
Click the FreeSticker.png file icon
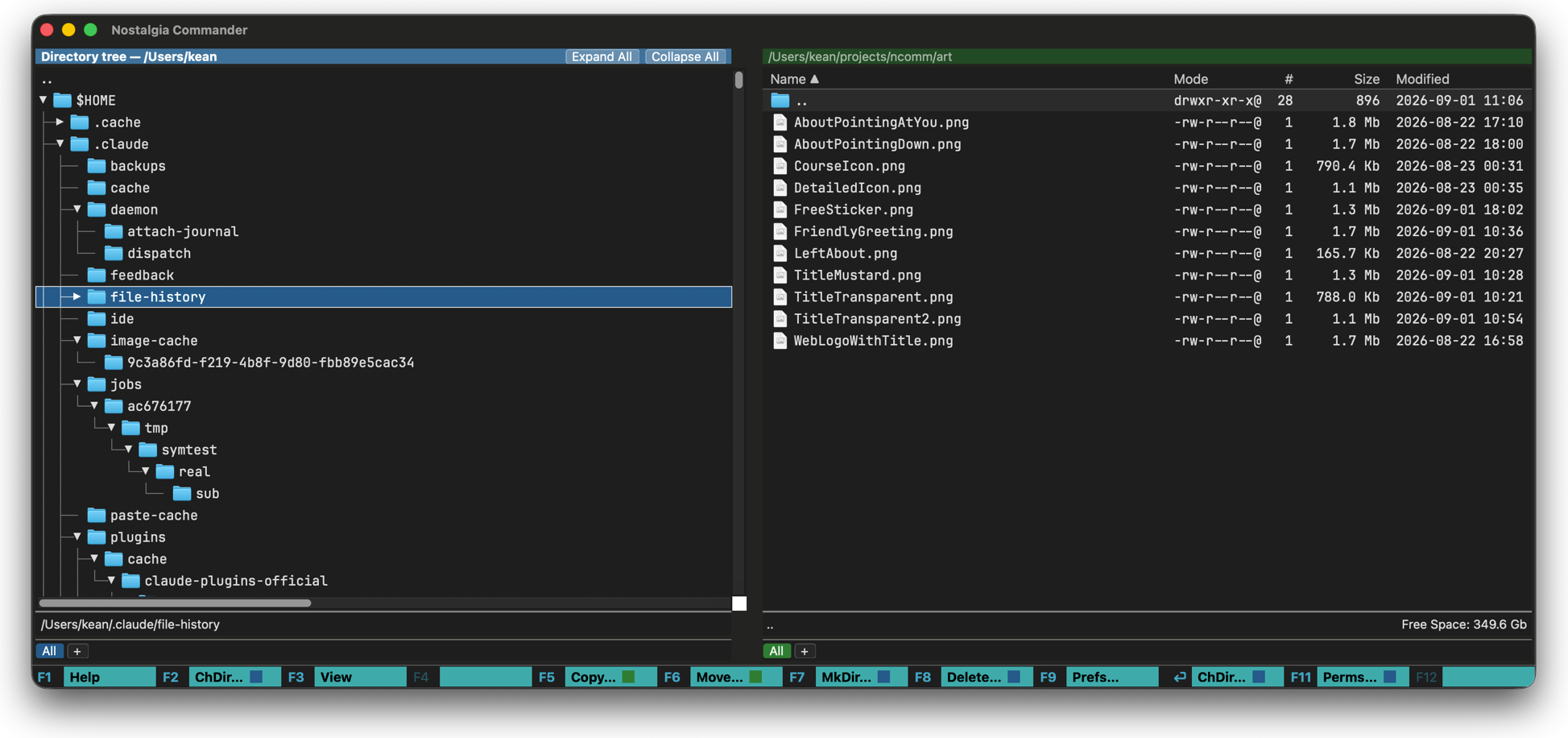780,209
